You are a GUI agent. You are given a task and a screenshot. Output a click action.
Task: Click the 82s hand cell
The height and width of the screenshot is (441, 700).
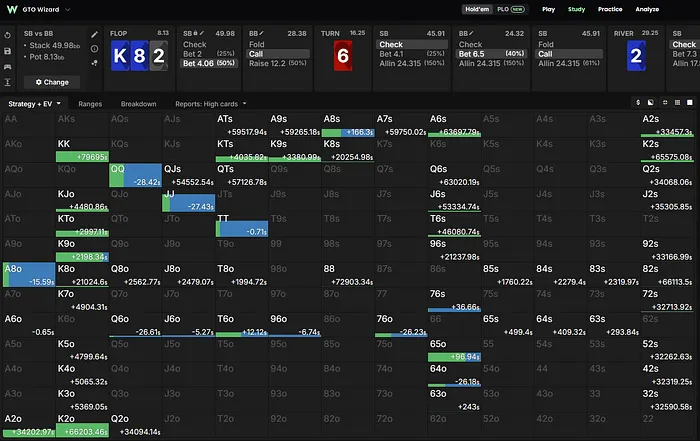667,275
